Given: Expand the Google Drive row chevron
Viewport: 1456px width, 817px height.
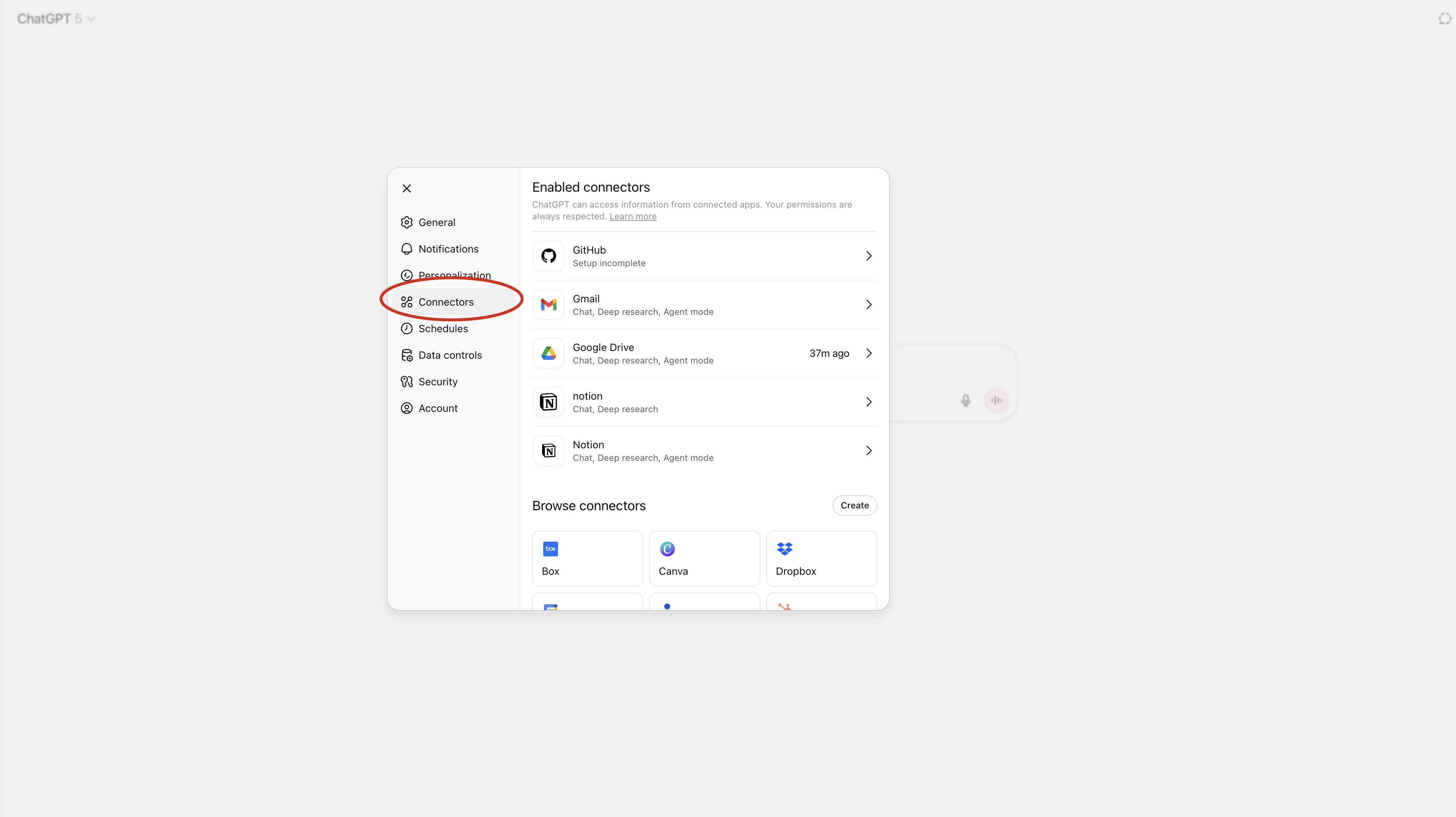Looking at the screenshot, I should [869, 353].
